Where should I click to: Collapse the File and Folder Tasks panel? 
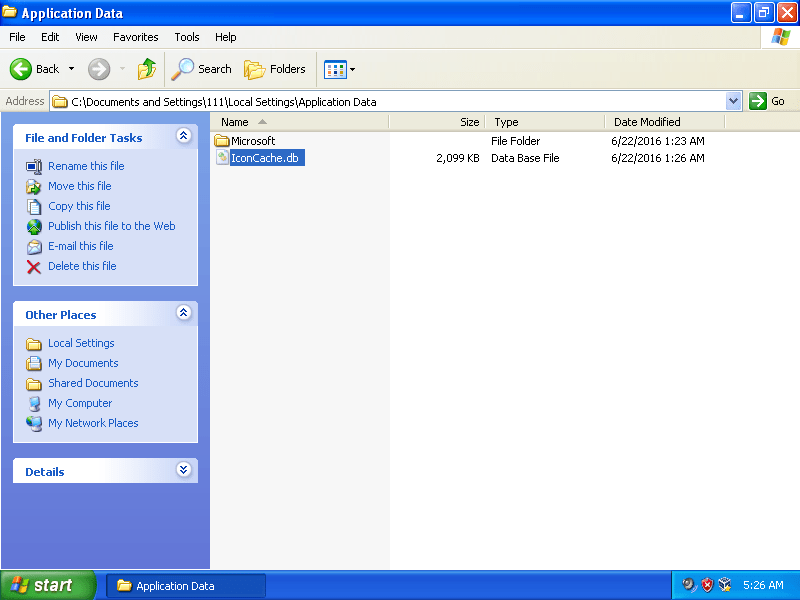[183, 136]
